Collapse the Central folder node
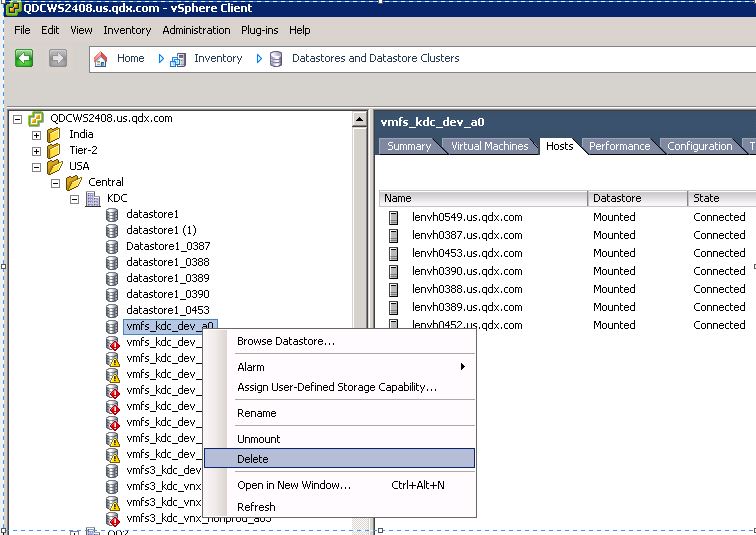Screen dimensions: 756x535 [x=55, y=183]
